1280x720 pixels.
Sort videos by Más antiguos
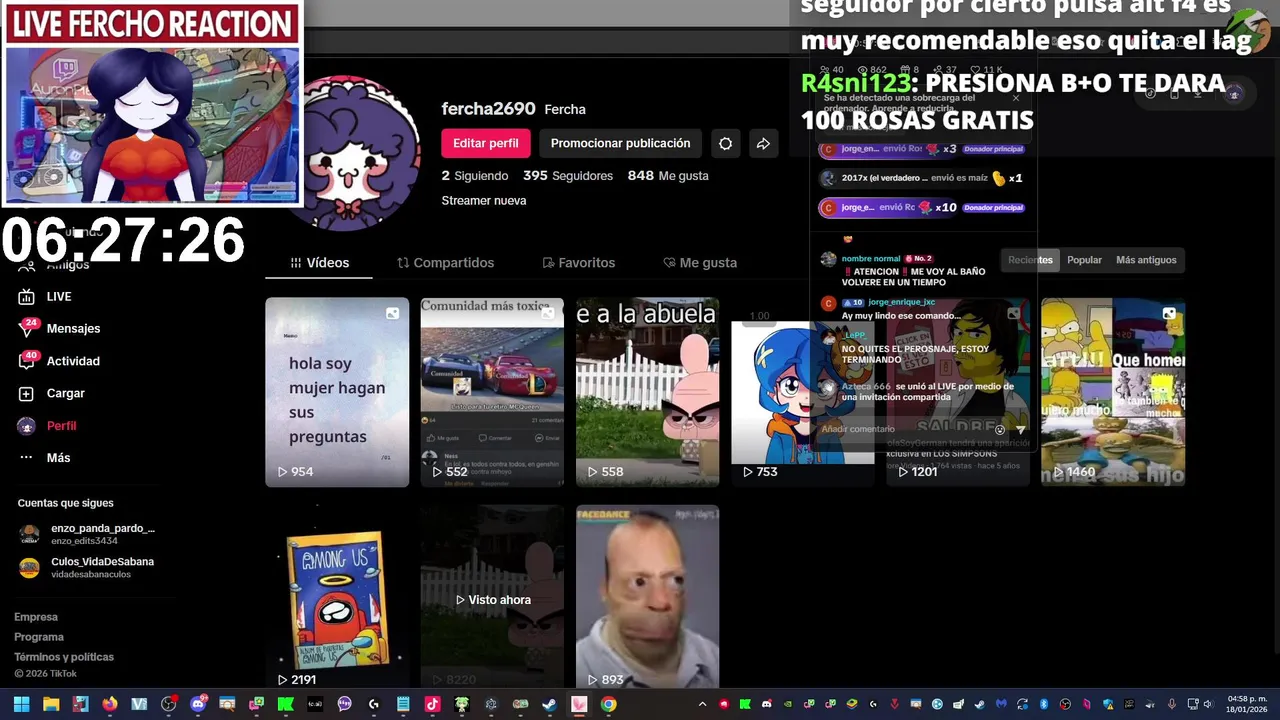pyautogui.click(x=1146, y=260)
